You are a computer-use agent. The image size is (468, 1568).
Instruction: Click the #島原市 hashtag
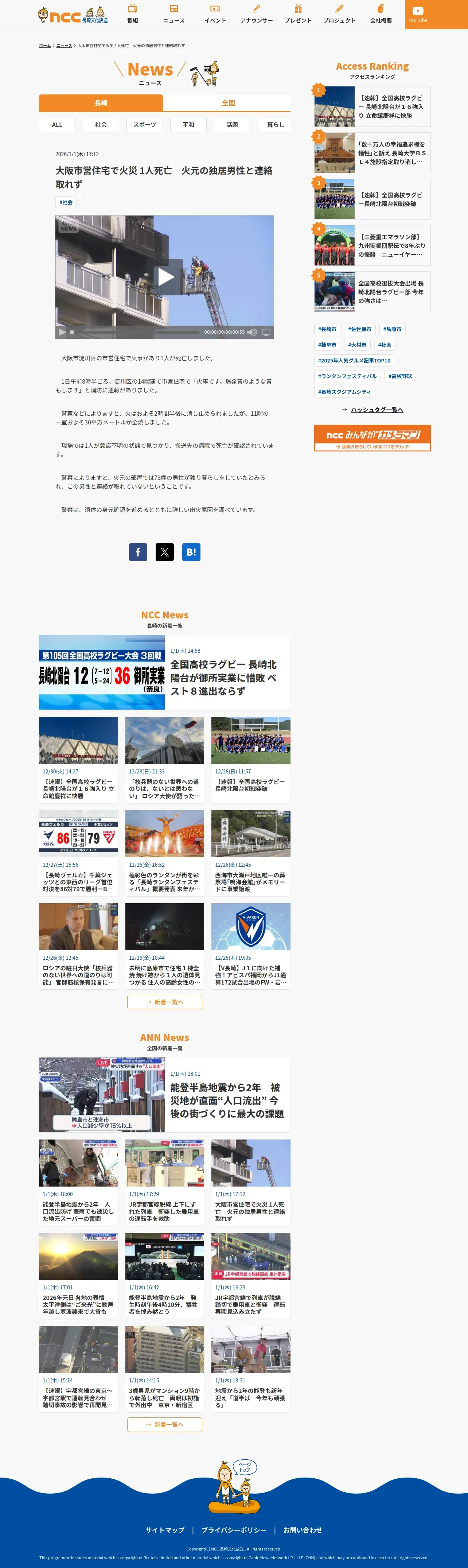click(x=393, y=329)
